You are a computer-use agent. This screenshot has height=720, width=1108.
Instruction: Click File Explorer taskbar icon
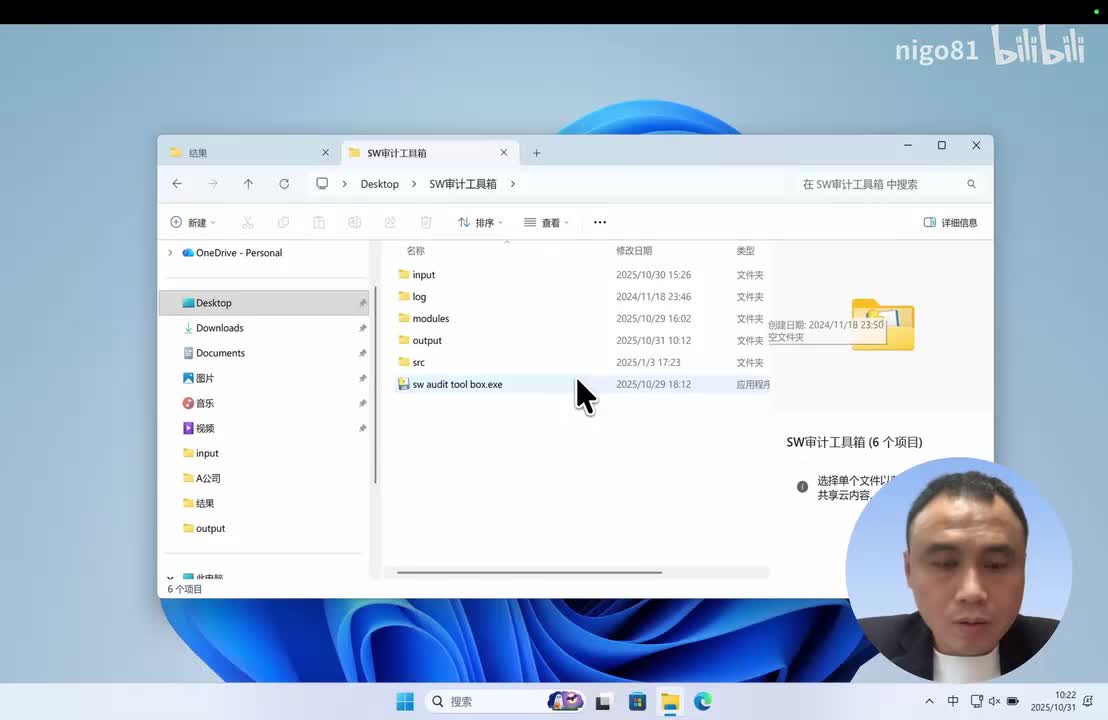[x=670, y=702]
